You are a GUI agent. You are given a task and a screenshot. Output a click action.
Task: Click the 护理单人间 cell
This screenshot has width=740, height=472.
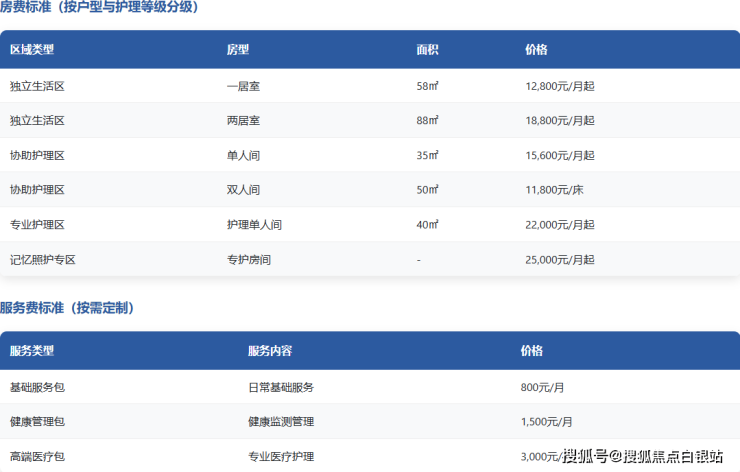point(254,225)
